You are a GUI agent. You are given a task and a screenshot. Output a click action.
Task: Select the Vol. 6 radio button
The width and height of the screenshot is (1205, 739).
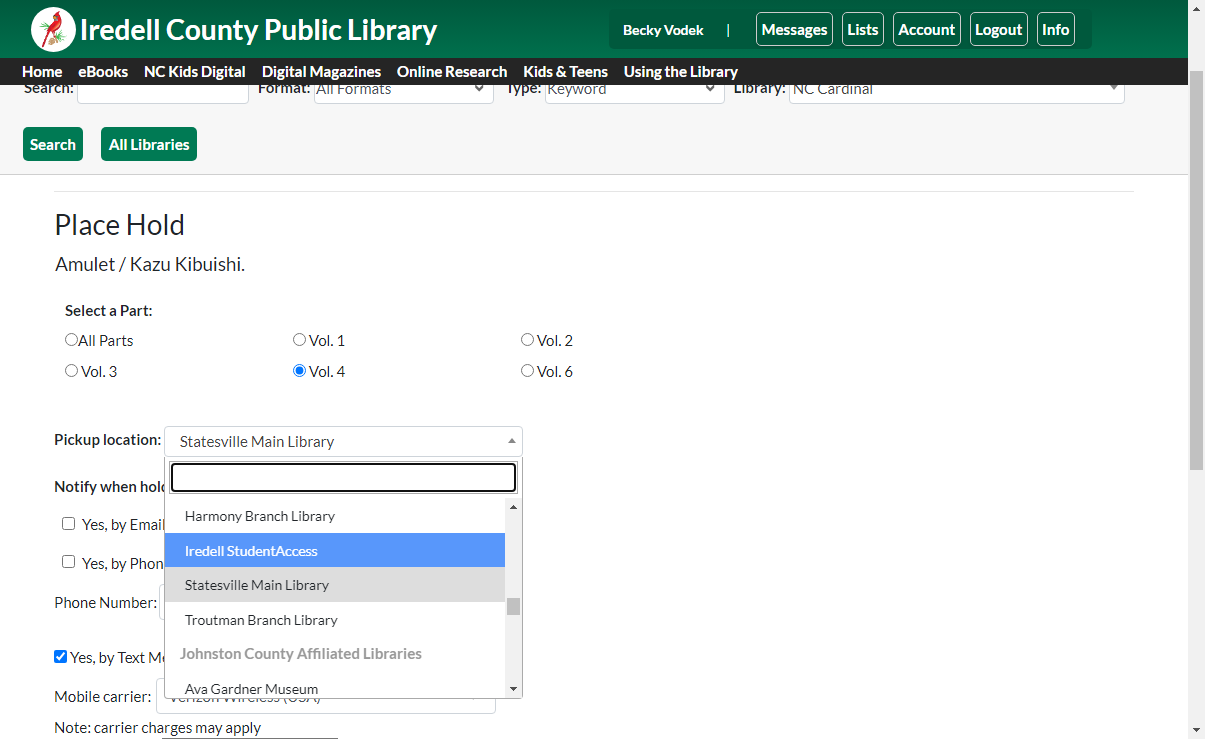pos(527,371)
